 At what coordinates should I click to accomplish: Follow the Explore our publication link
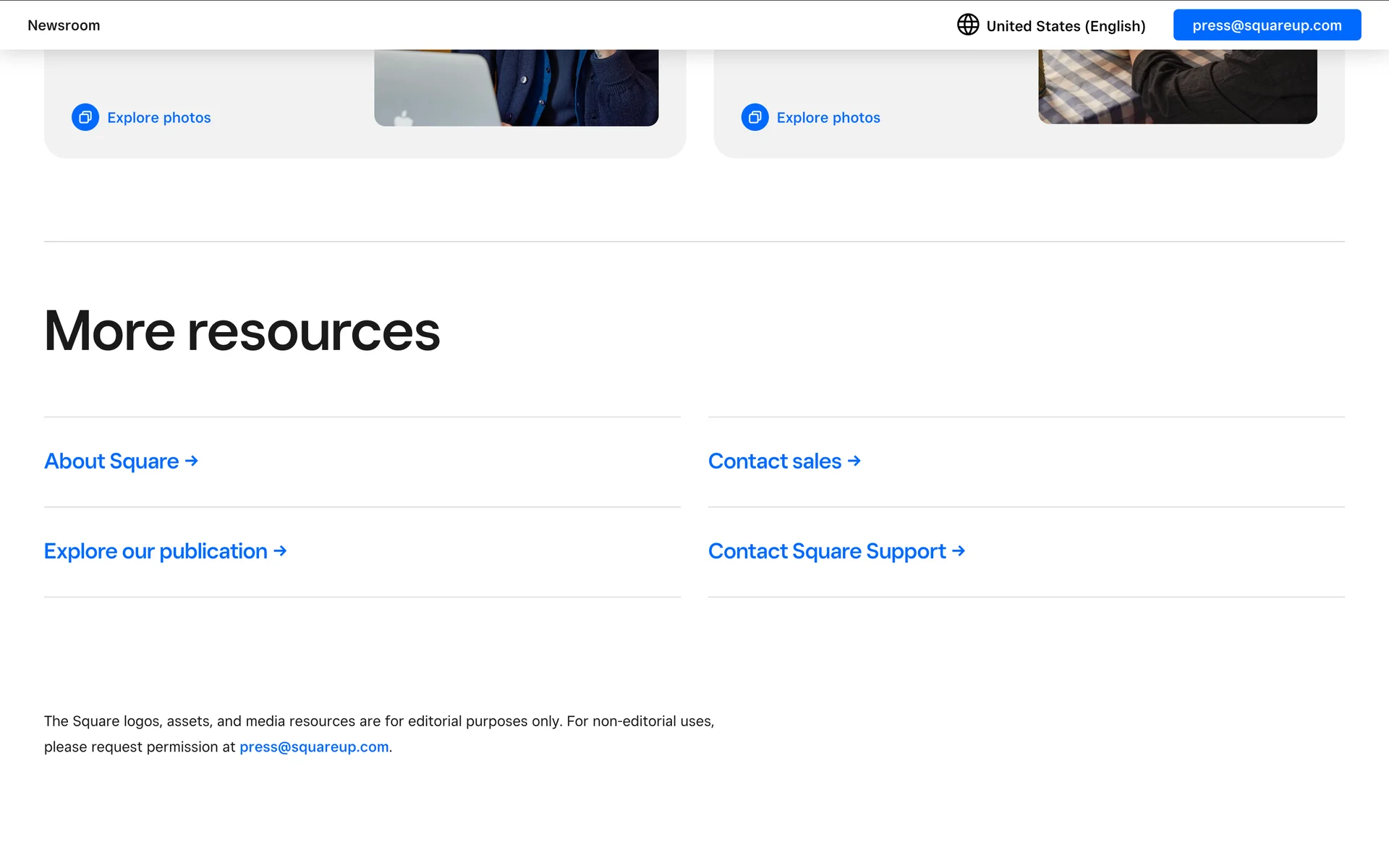pyautogui.click(x=156, y=552)
